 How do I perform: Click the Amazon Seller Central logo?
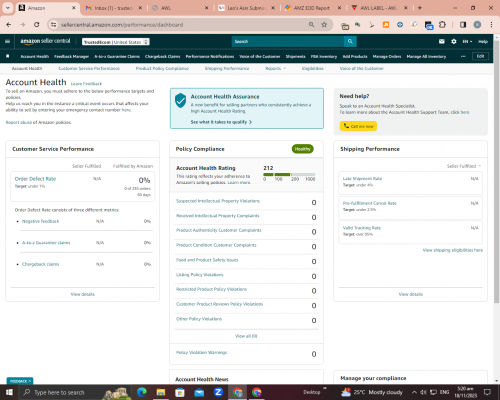(x=45, y=41)
